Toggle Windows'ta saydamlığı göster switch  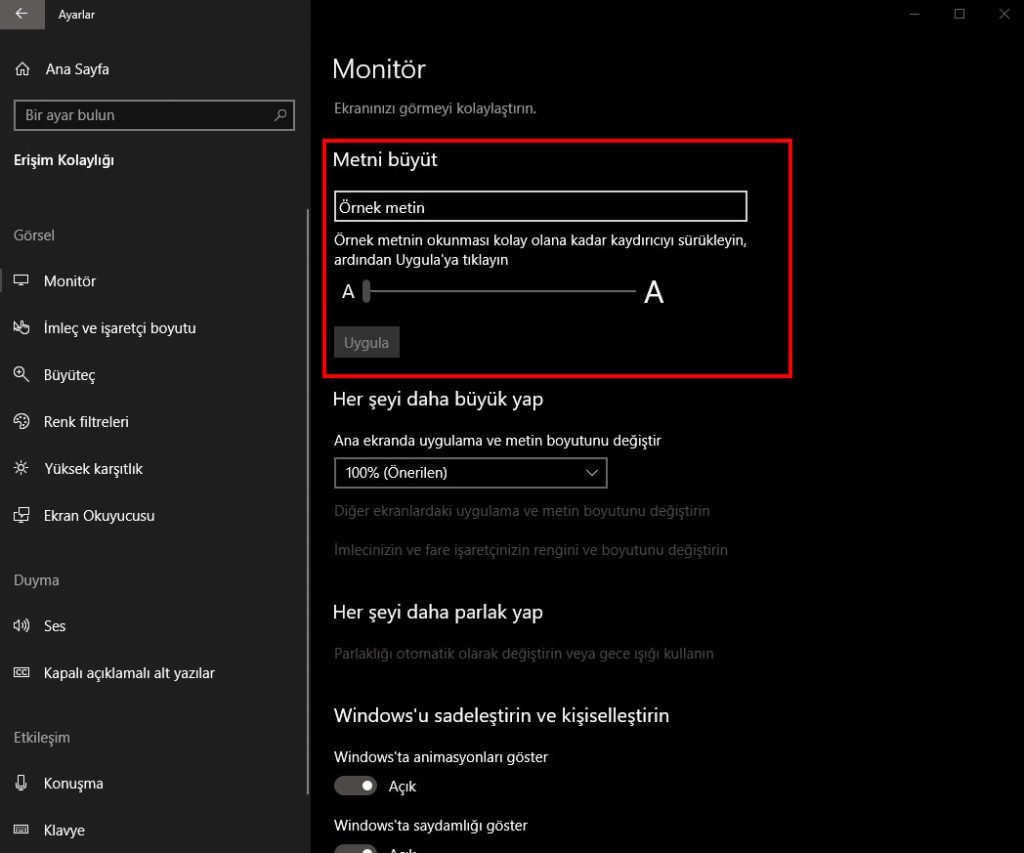point(356,849)
